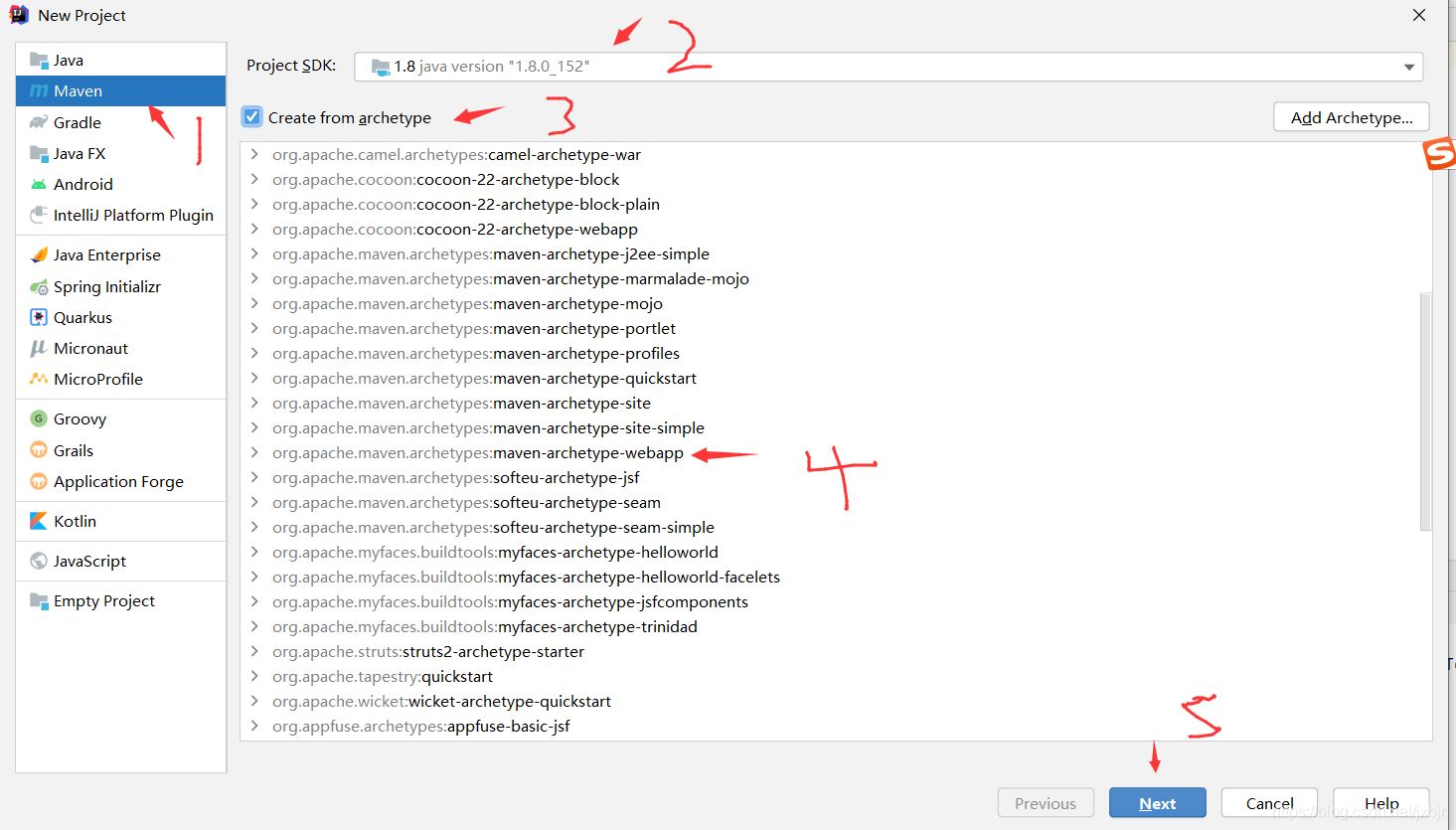This screenshot has height=830, width=1456.
Task: Select the maven-archetype-portlet row
Action: point(830,328)
